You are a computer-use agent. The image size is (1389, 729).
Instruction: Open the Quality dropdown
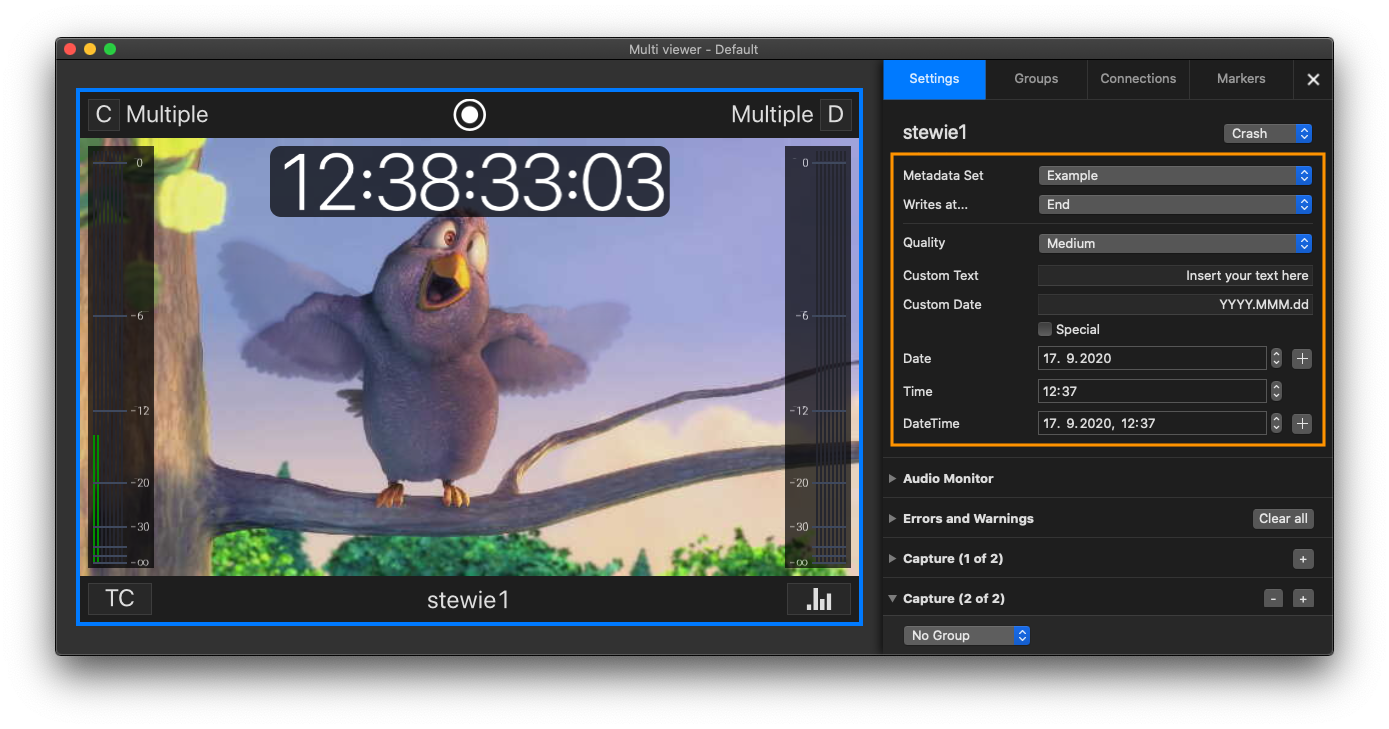(x=1175, y=243)
